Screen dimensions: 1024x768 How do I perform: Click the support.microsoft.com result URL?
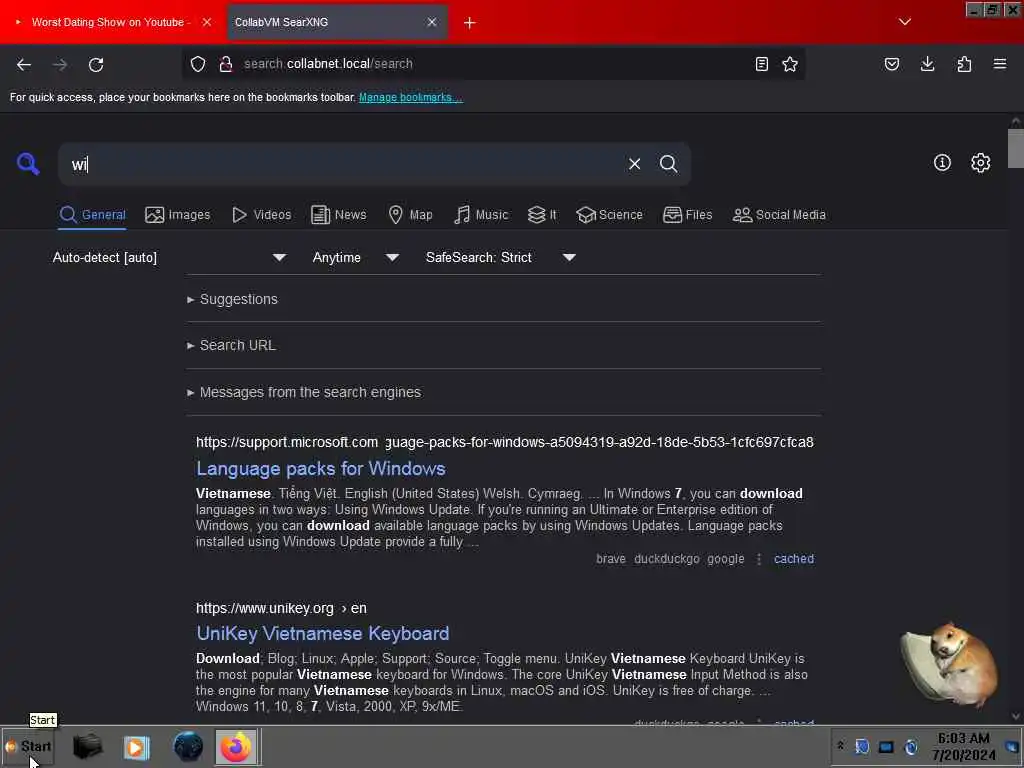click(x=505, y=442)
